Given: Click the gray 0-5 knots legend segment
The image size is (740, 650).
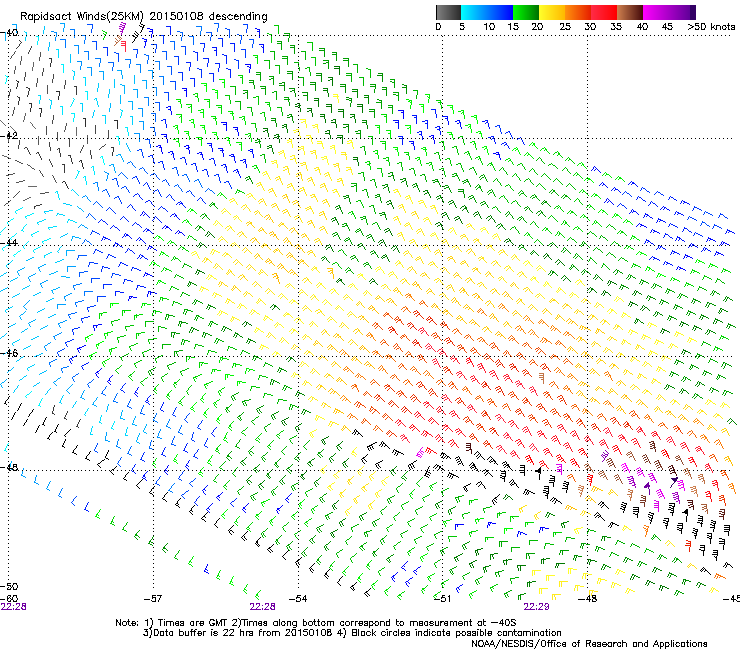Looking at the screenshot, I should click(448, 12).
